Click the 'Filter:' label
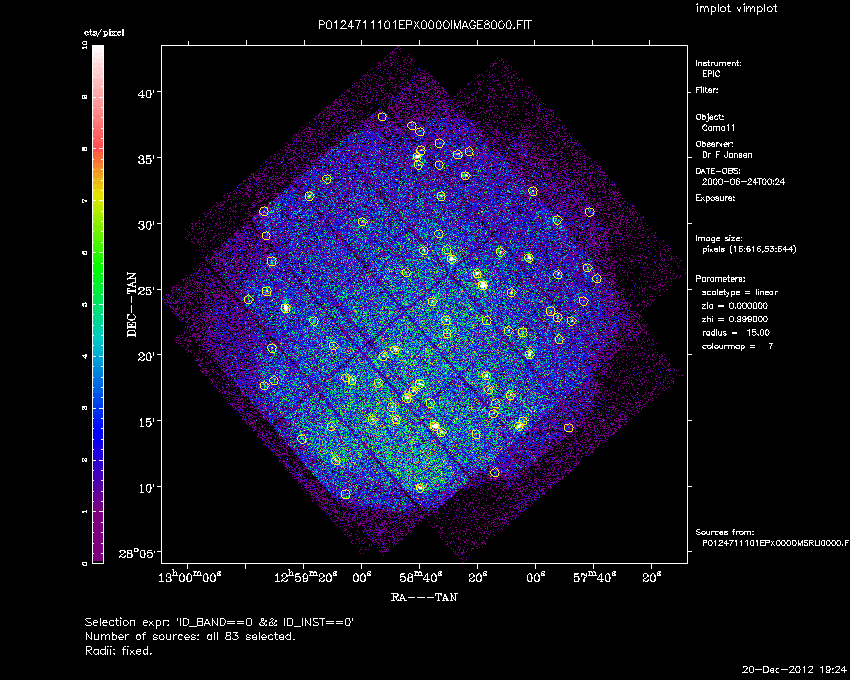Image resolution: width=850 pixels, height=680 pixels. [707, 91]
